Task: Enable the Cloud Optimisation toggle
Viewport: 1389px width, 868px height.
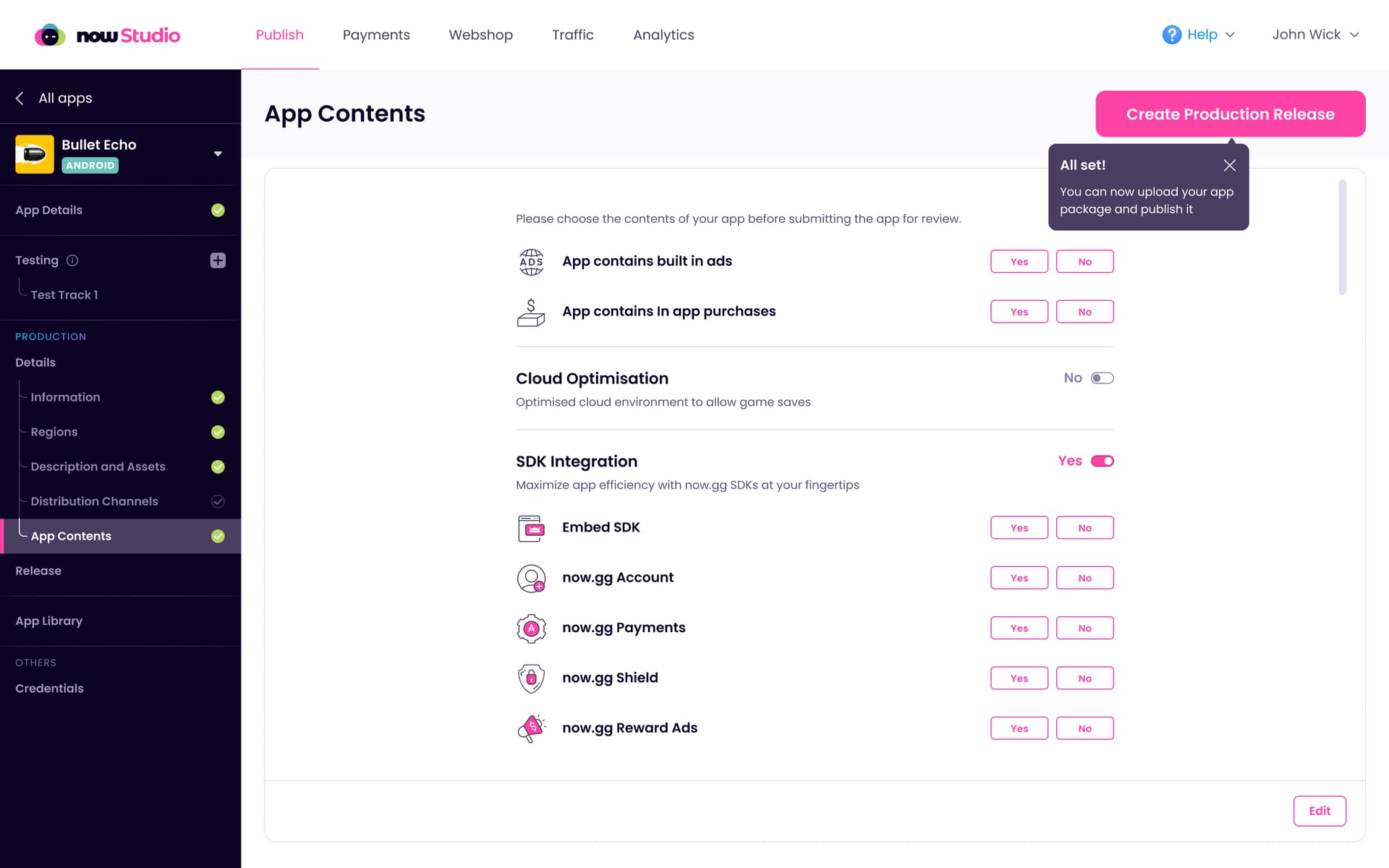Action: tap(1103, 378)
